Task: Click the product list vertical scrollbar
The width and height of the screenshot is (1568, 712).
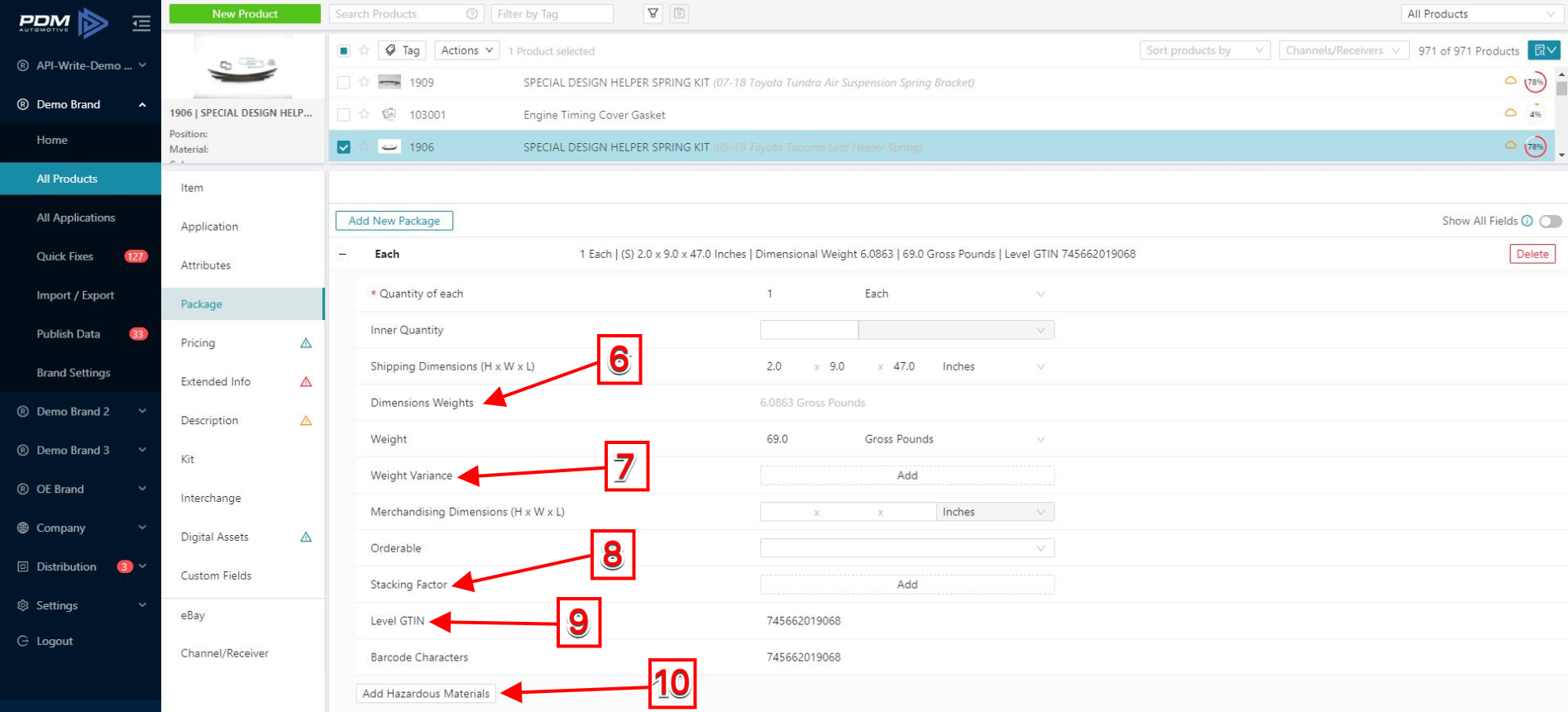Action: (1561, 114)
